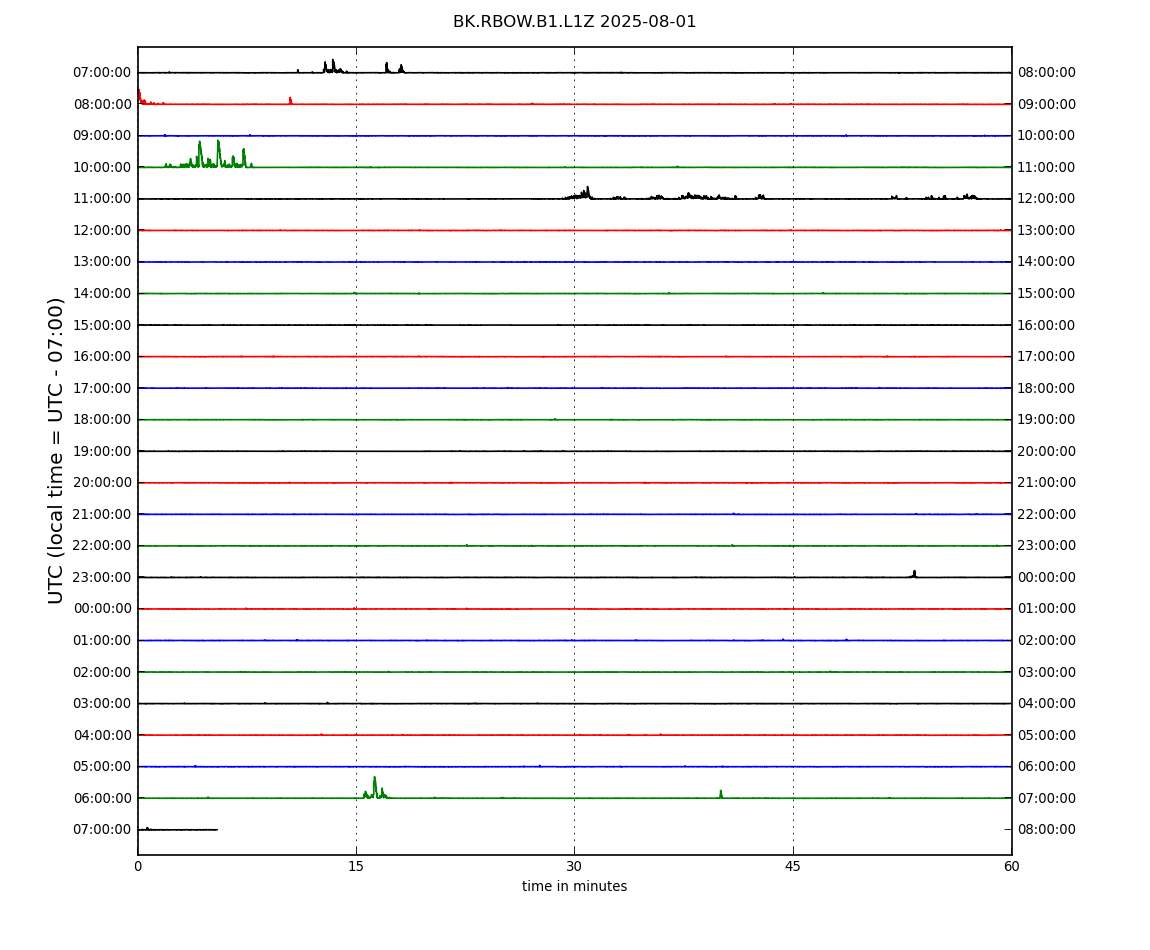Select the vertical axis label 'UTC (local time = UTC - 07:00)'
Image resolution: width=1150 pixels, height=950 pixels.
[x=56, y=450]
